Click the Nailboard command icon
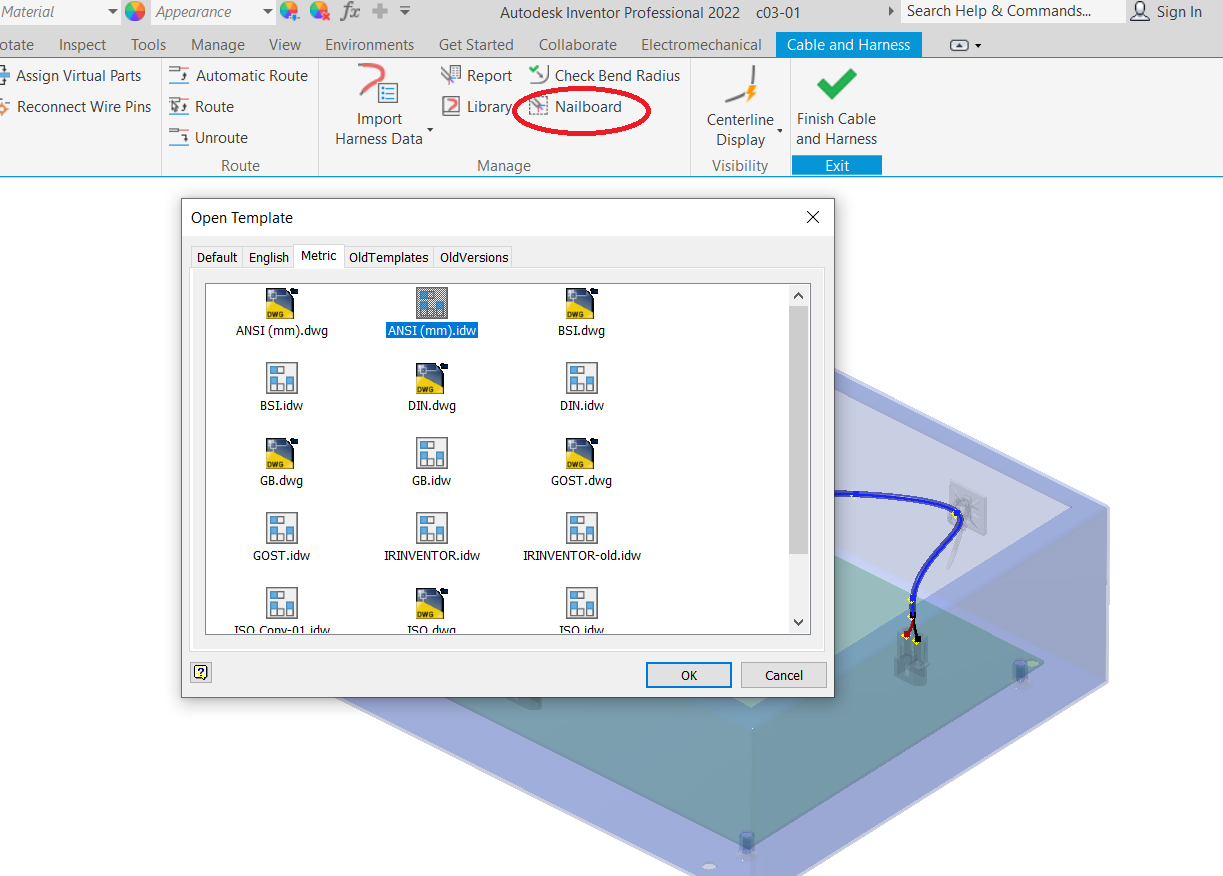The height and width of the screenshot is (876, 1223). click(539, 106)
